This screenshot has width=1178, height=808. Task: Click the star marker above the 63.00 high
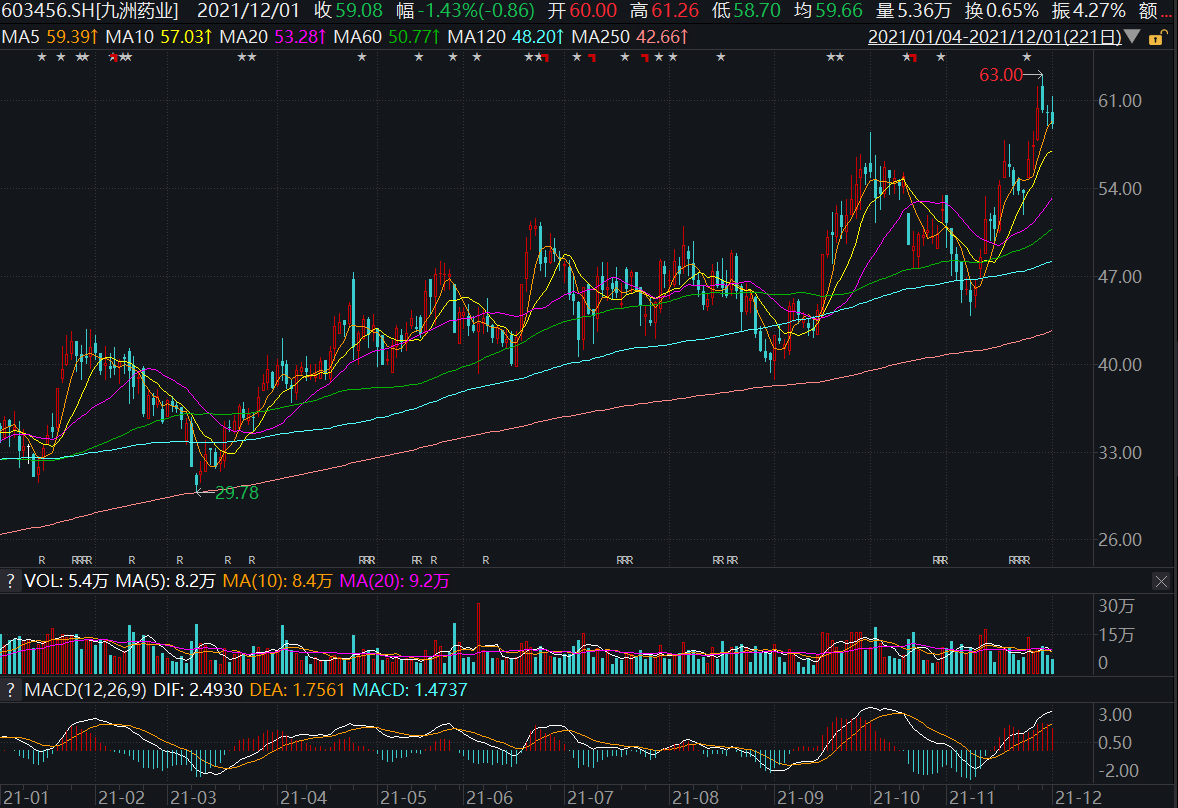pyautogui.click(x=1027, y=57)
